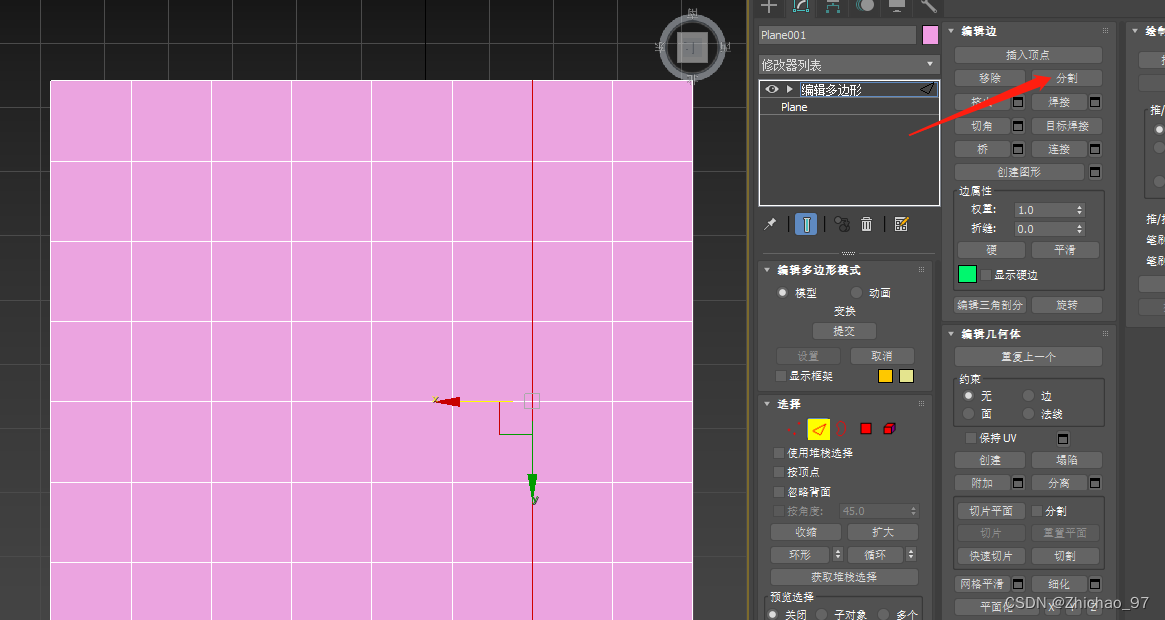Viewport: 1165px width, 620px height.
Task: Select Vertex sub-object level icon
Action: point(793,429)
